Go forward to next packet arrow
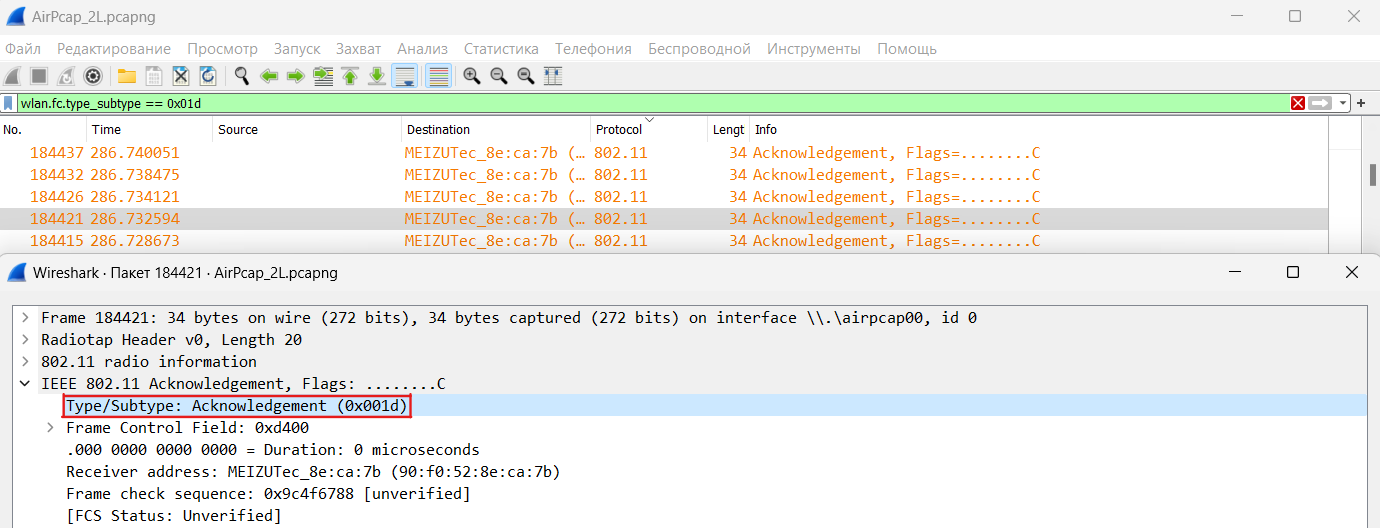 coord(296,76)
